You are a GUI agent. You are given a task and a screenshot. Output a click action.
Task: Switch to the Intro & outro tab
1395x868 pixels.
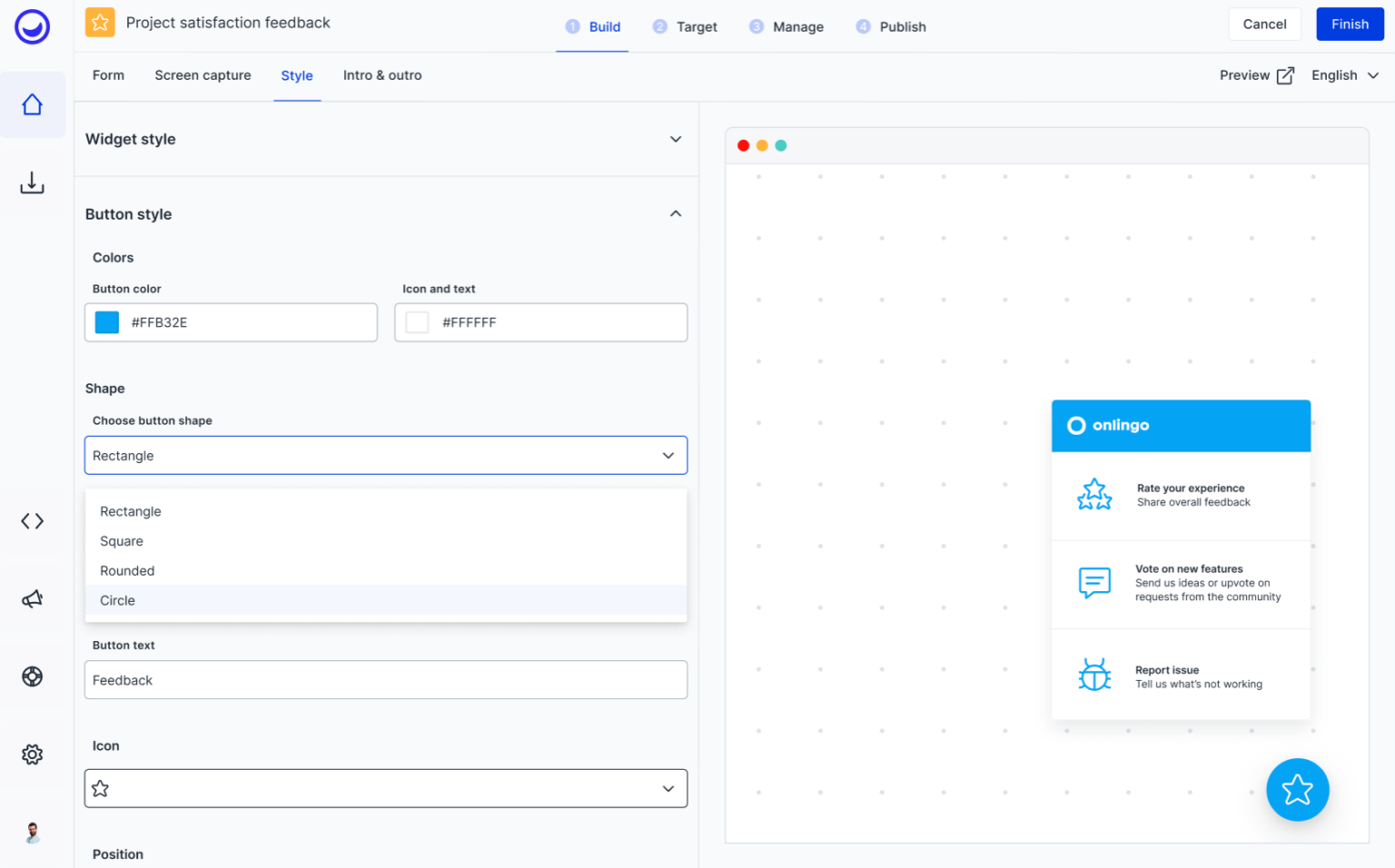[x=381, y=75]
